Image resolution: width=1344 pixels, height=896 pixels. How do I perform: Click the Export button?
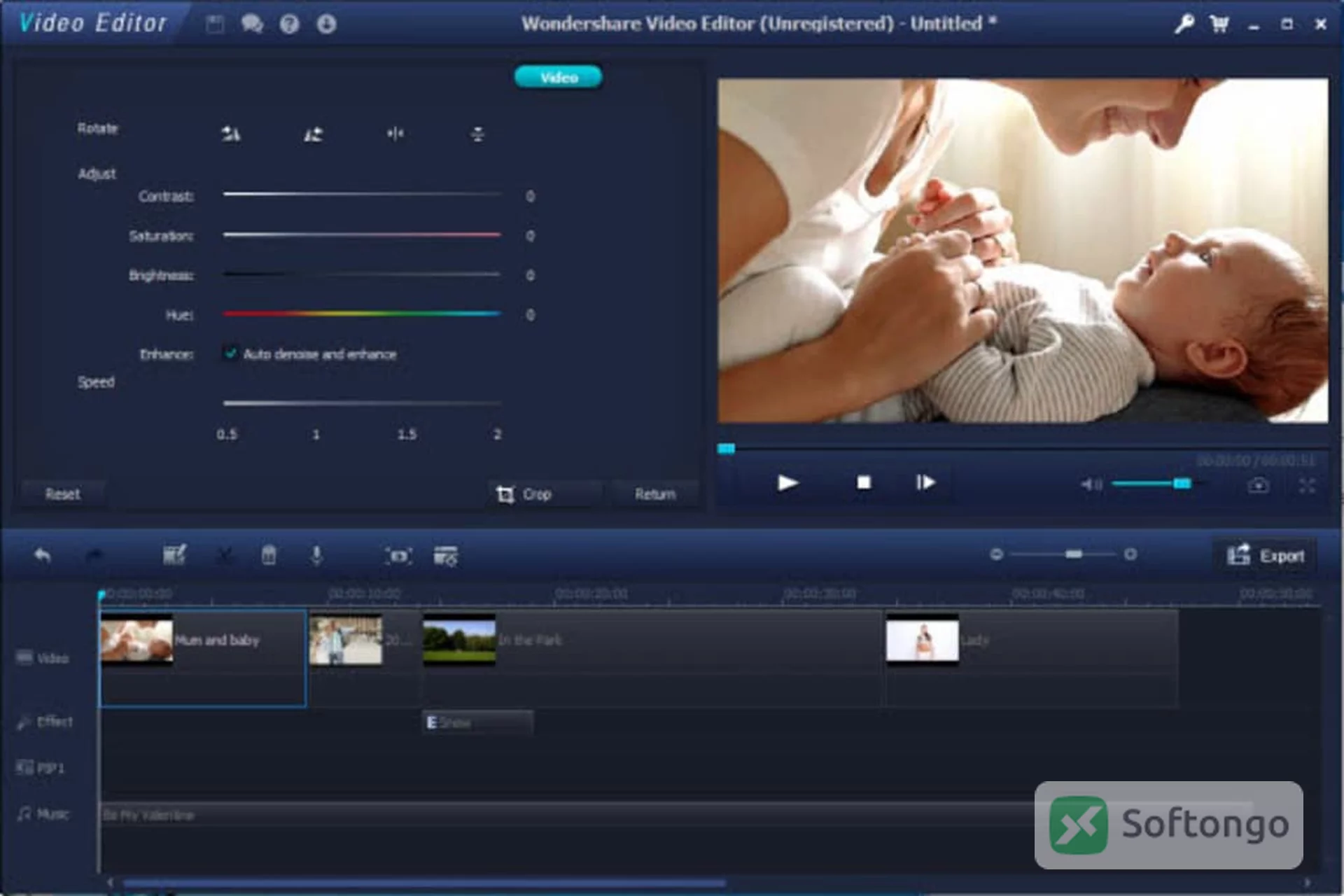pos(1266,556)
